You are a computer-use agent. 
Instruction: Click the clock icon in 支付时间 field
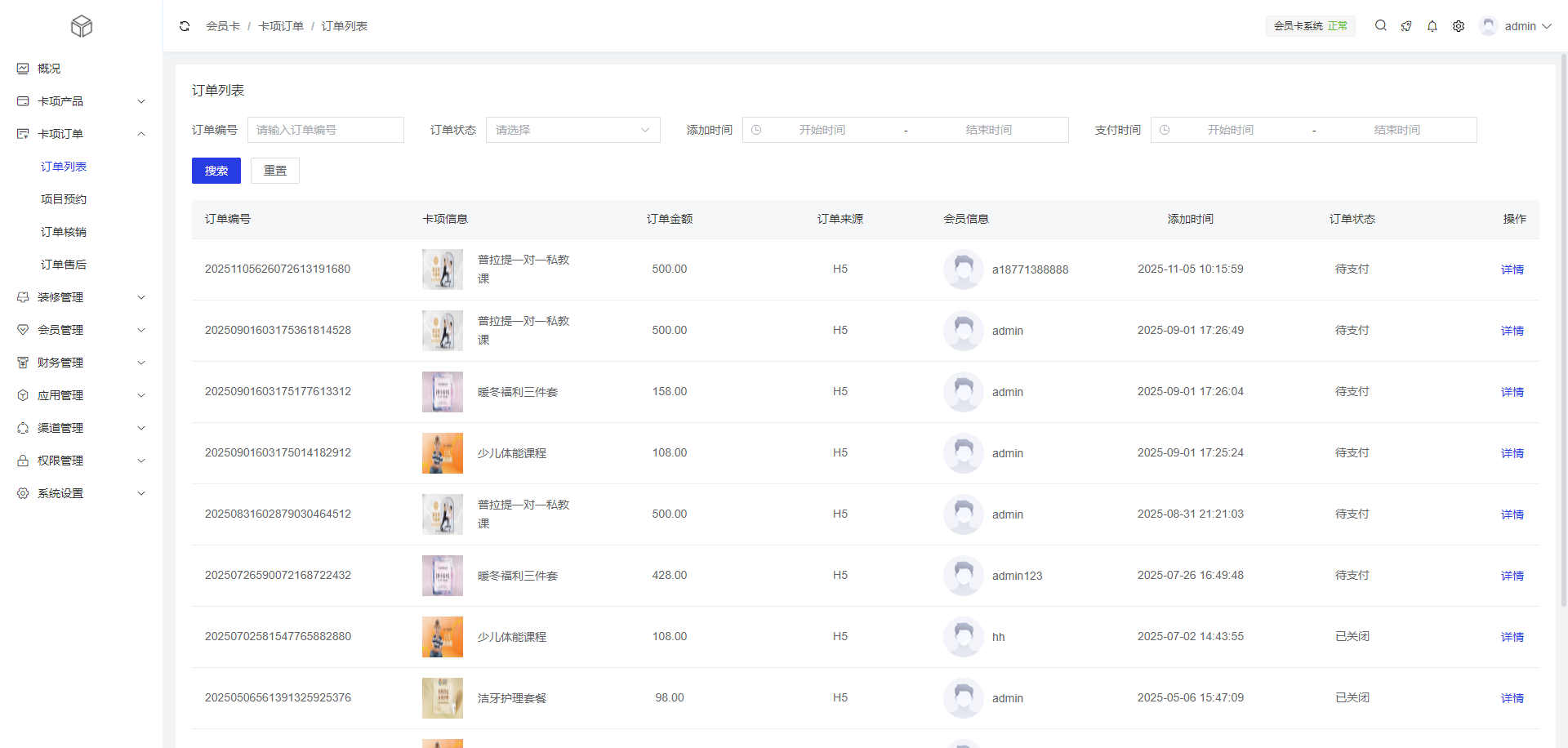1165,130
